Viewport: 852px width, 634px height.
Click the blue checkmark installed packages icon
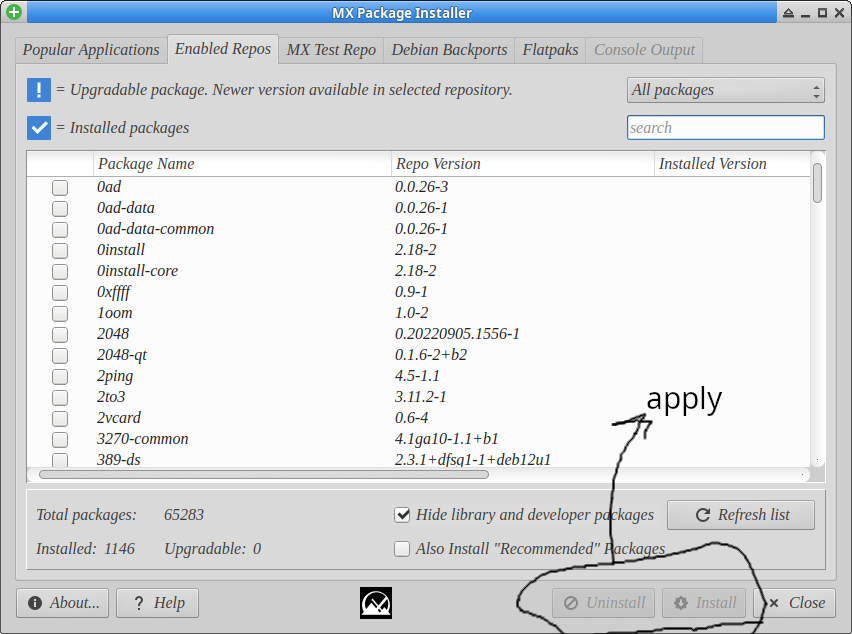pyautogui.click(x=39, y=128)
